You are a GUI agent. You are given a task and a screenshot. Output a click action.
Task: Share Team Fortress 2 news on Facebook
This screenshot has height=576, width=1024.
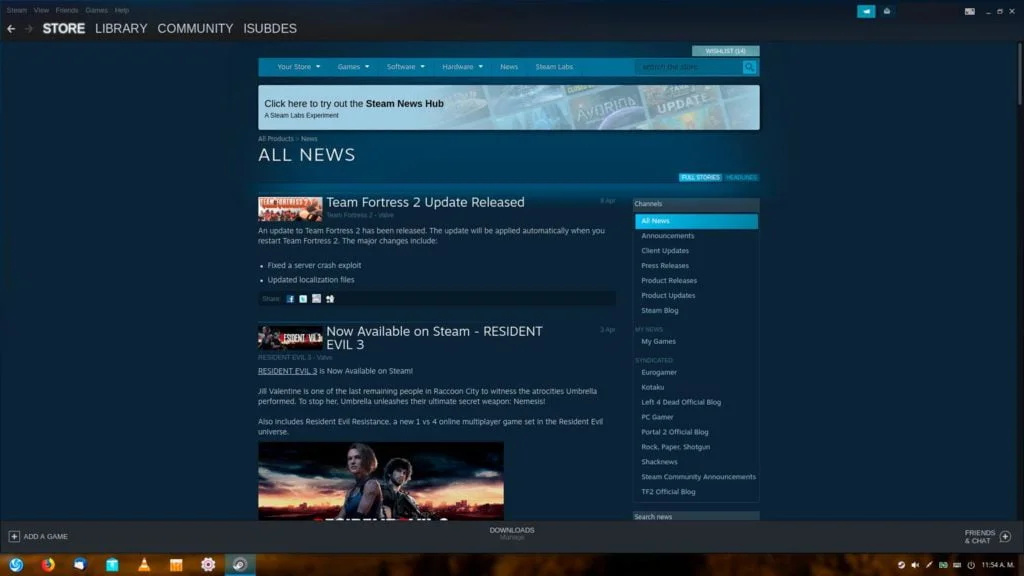290,298
